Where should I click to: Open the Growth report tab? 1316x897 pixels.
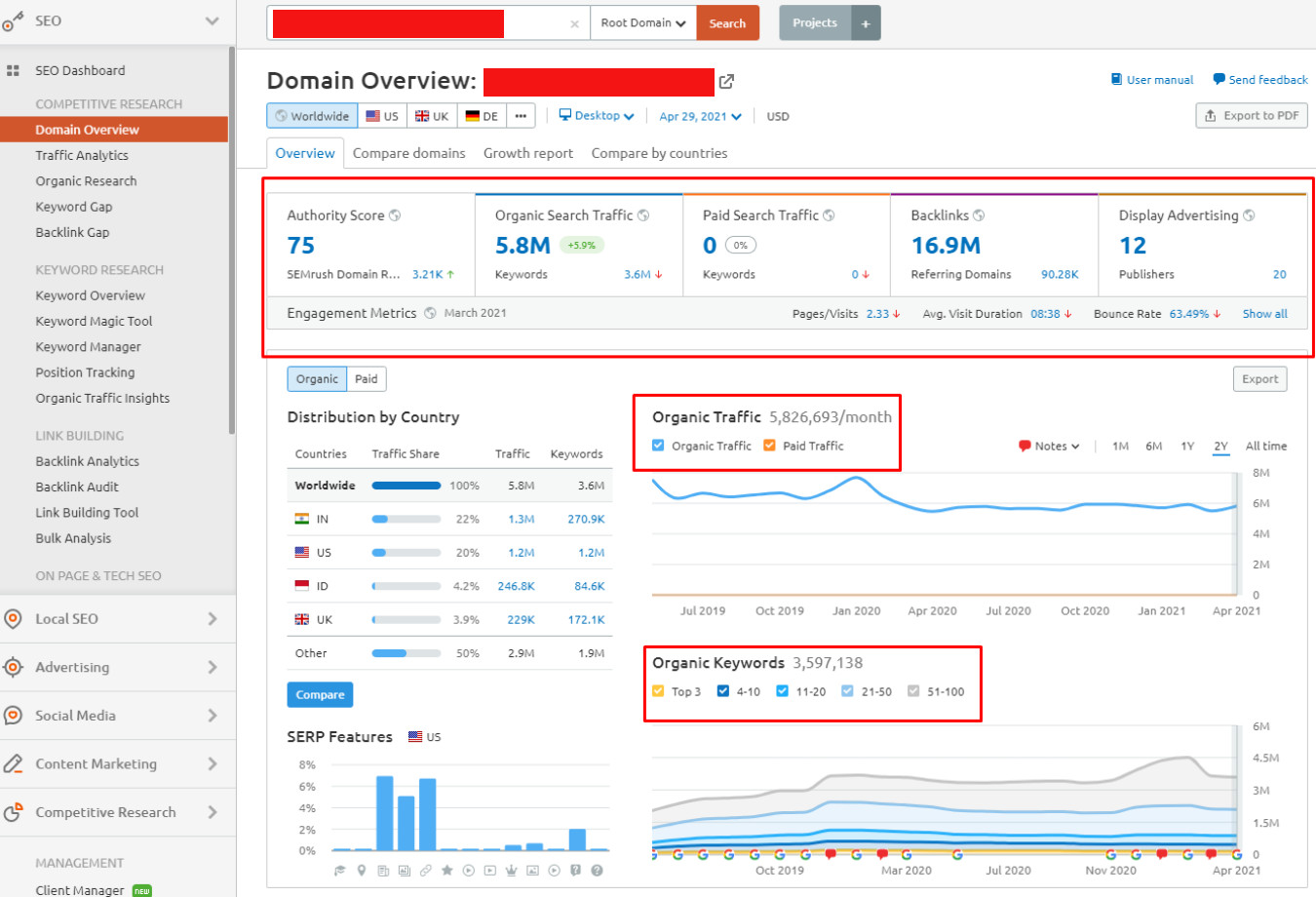pyautogui.click(x=528, y=153)
